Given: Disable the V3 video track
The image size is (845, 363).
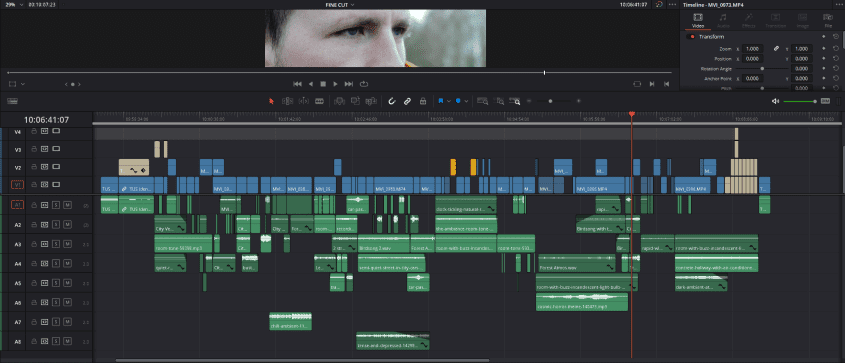Looking at the screenshot, I should pyautogui.click(x=56, y=149).
